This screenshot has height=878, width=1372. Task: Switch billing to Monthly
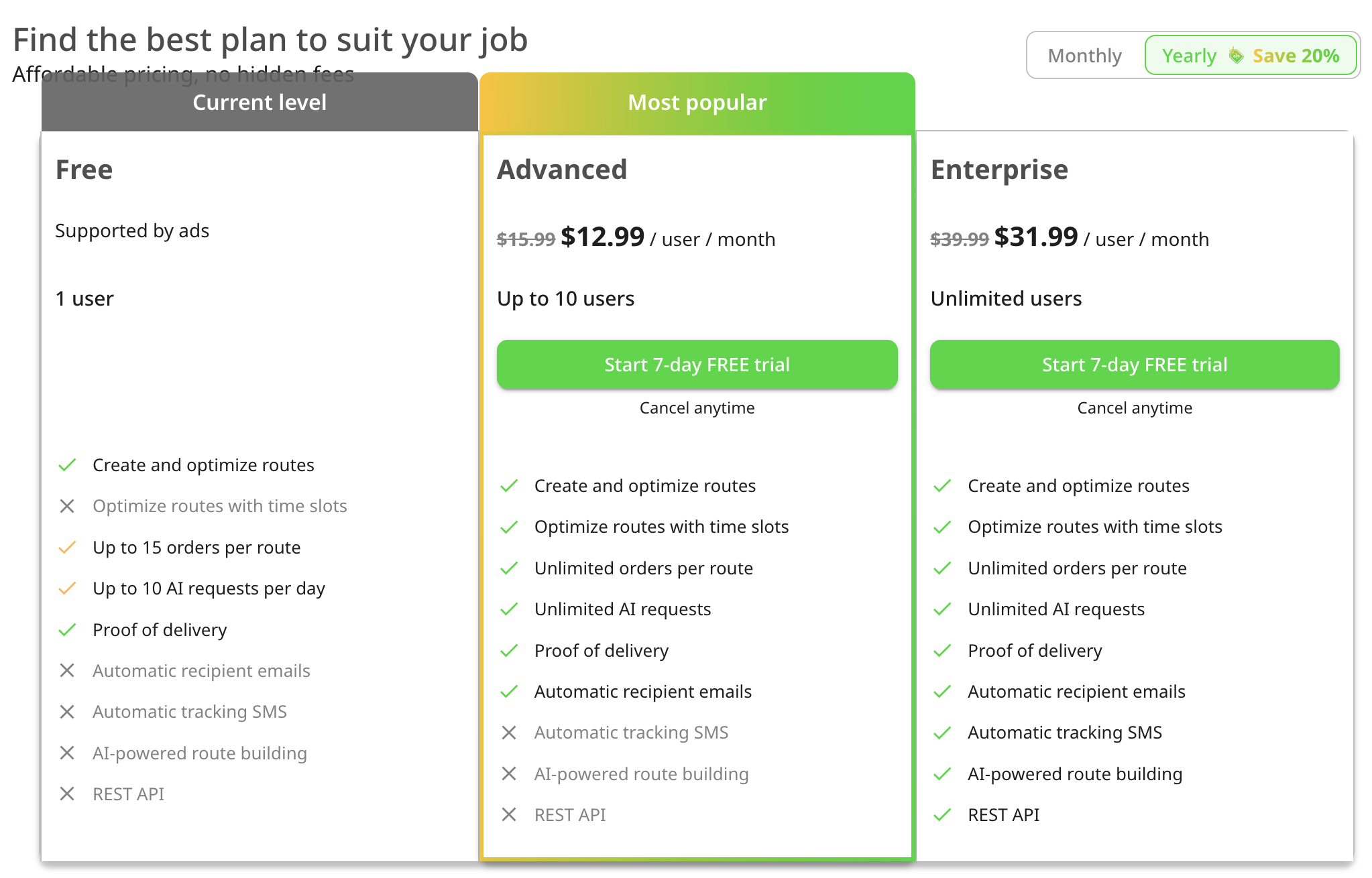coord(1084,56)
